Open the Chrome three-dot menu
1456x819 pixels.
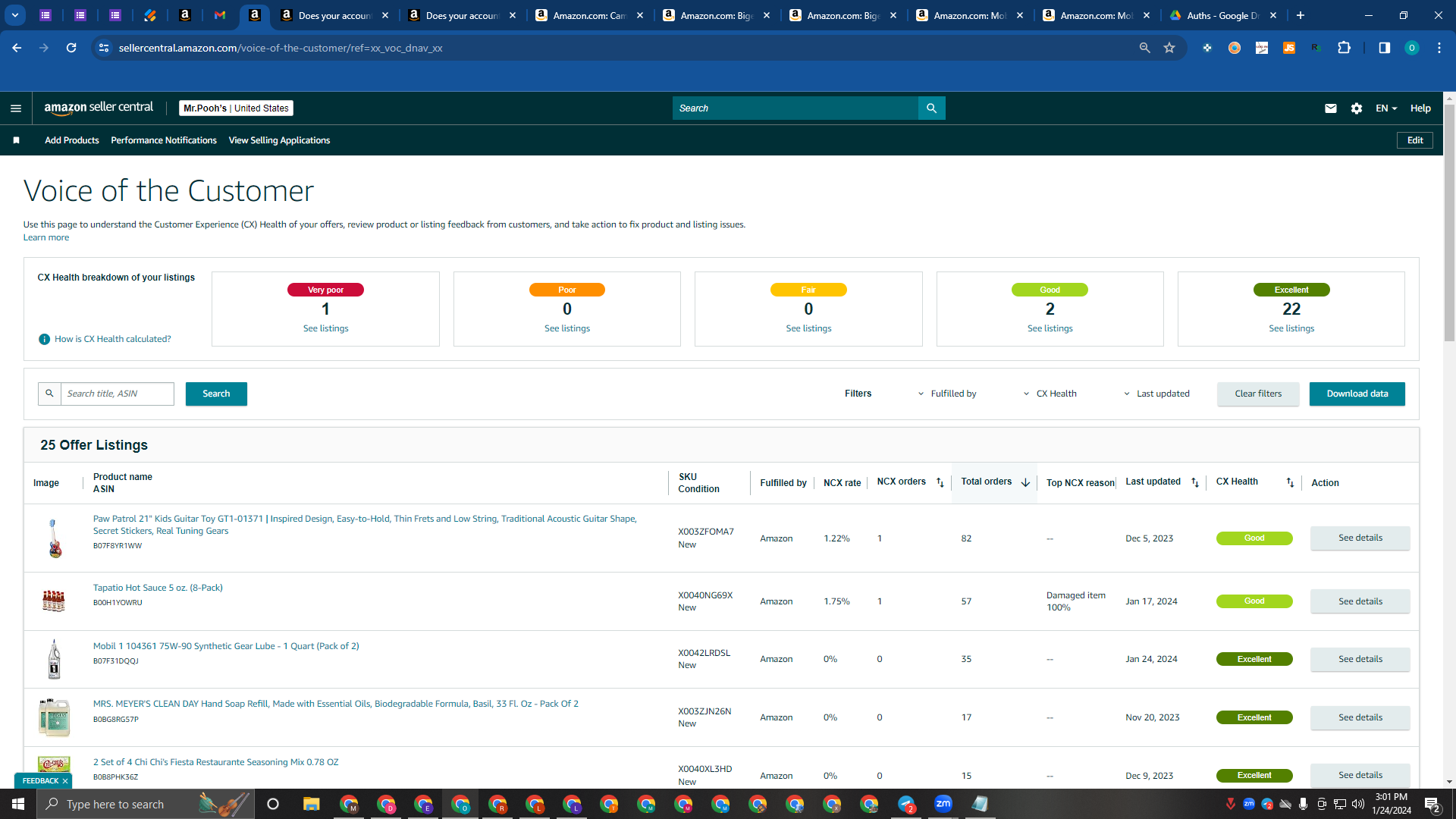click(1439, 48)
